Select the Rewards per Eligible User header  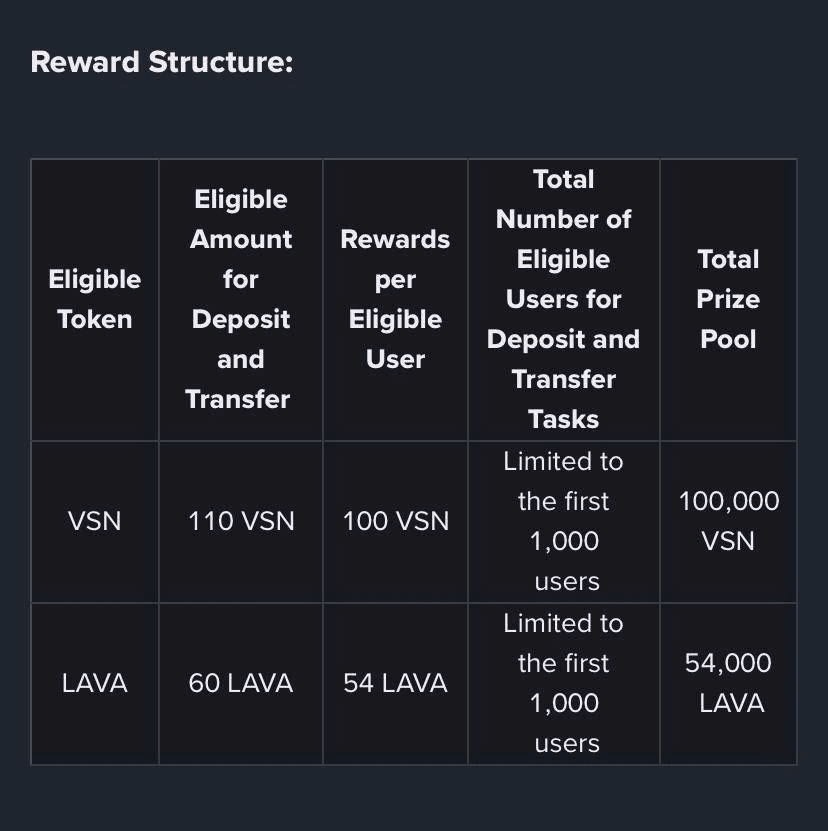395,299
